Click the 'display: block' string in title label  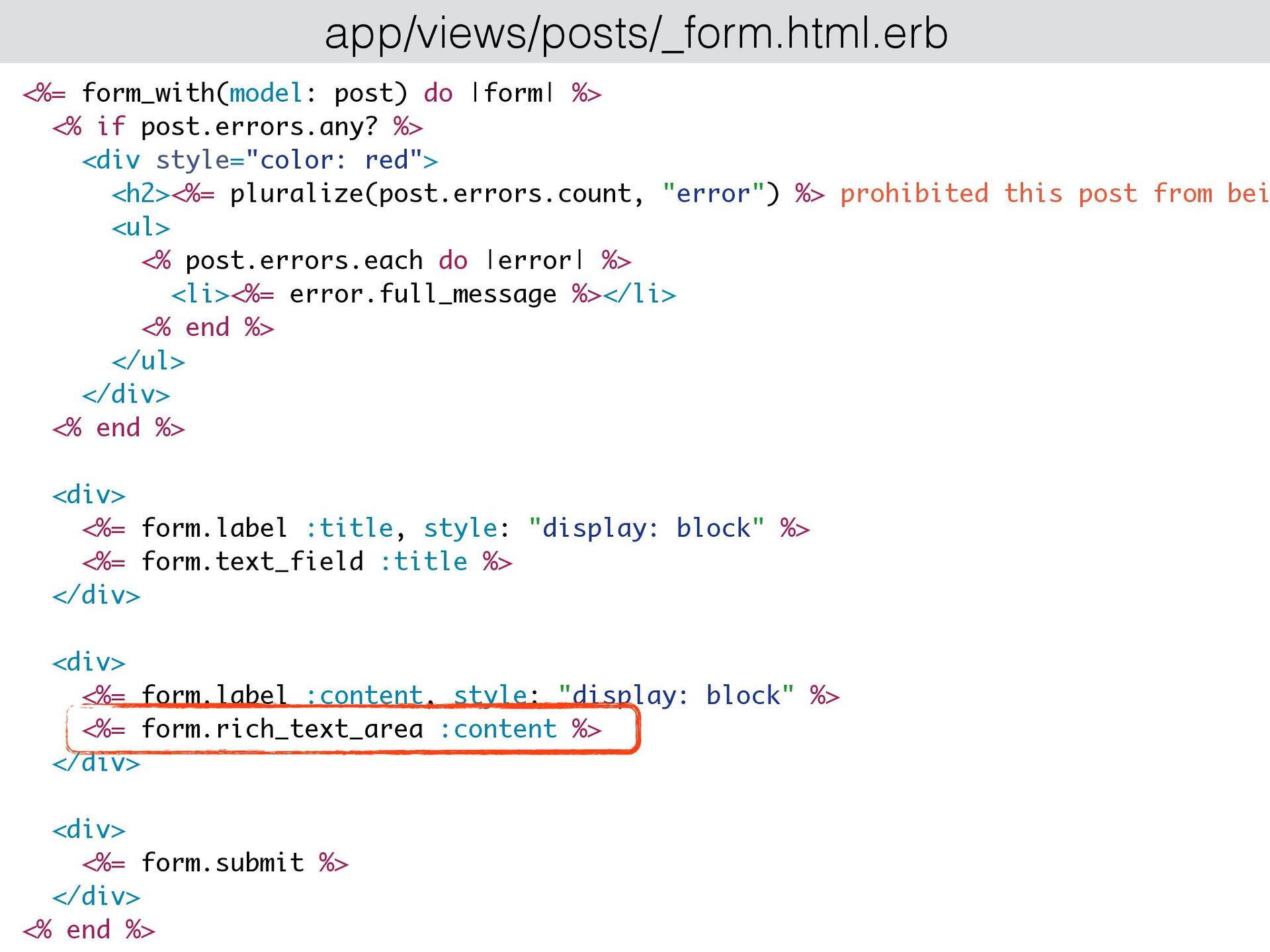pos(646,528)
